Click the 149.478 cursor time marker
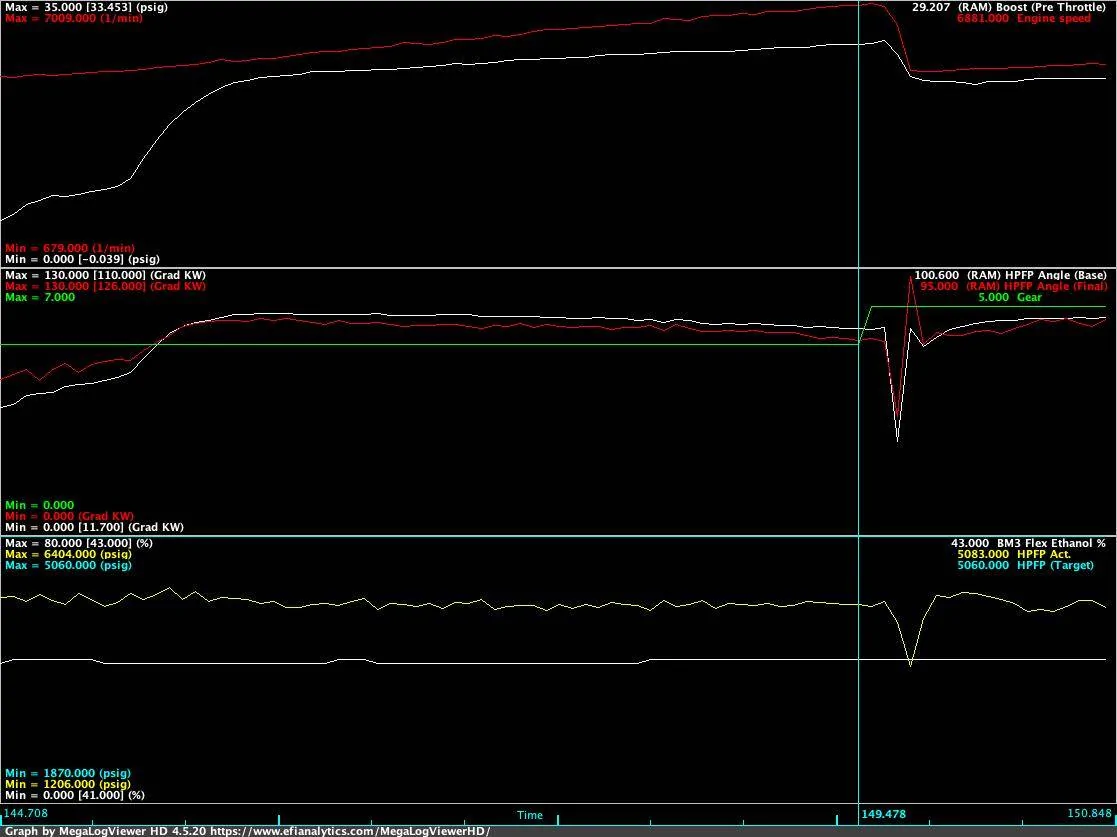 coord(883,814)
